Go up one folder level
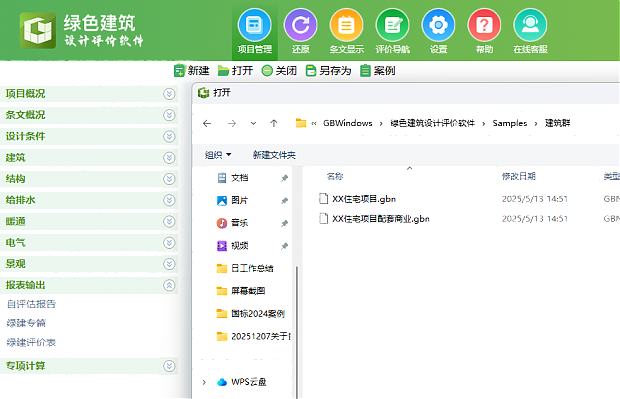This screenshot has height=399, width=620. click(x=274, y=123)
